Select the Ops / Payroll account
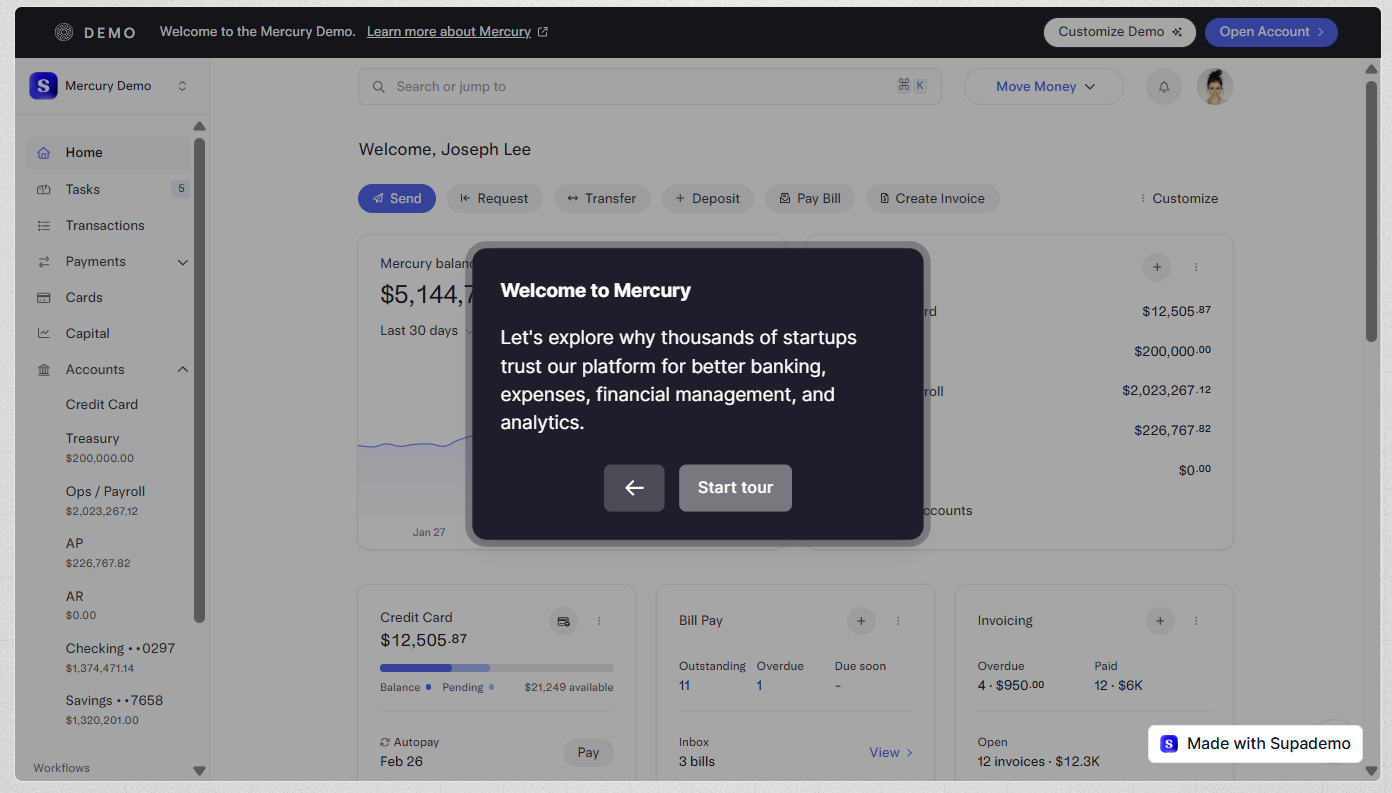The image size is (1392, 793). (106, 501)
